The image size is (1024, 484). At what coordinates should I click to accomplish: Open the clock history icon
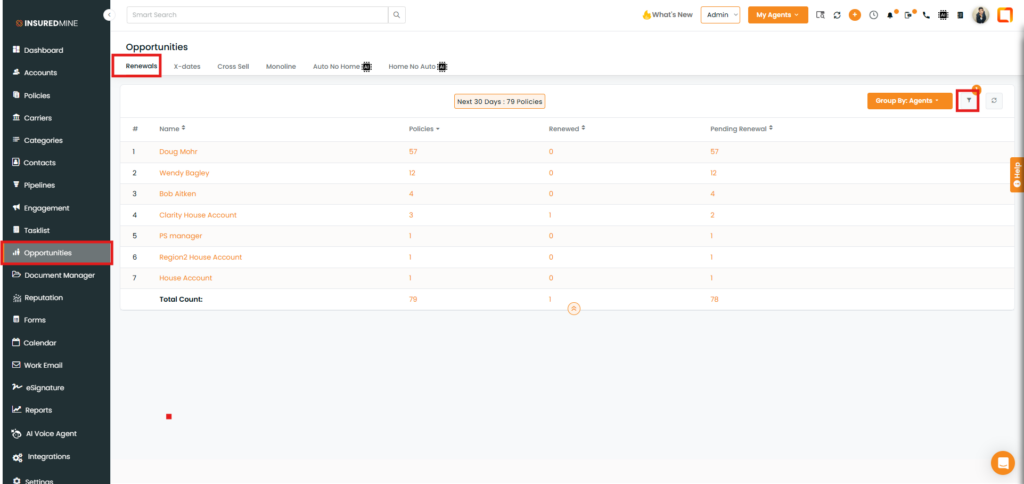873,15
